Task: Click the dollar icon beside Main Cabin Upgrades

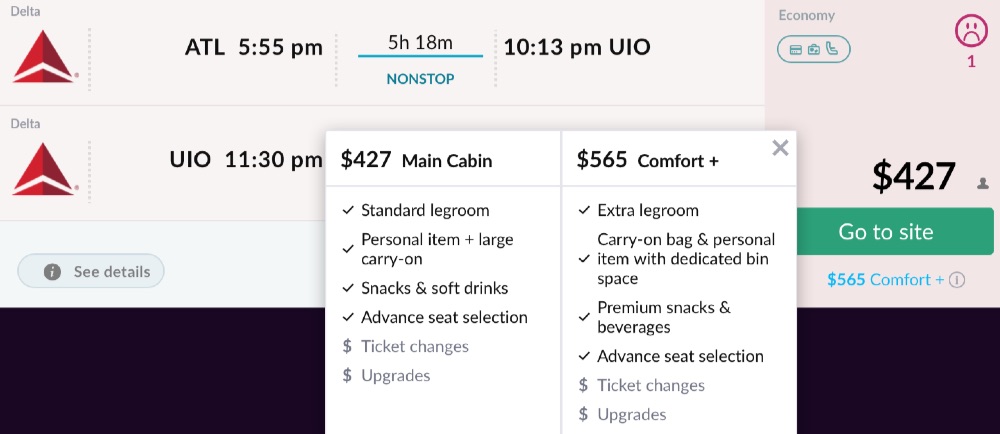Action: click(347, 376)
